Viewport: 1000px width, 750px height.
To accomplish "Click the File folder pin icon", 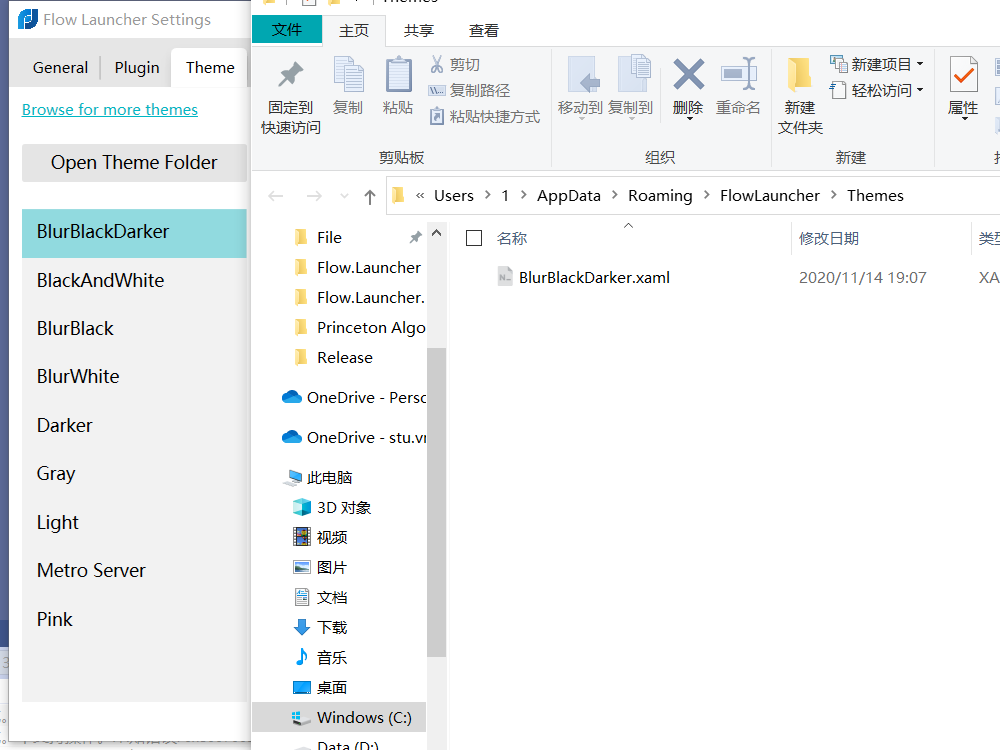I will point(416,237).
